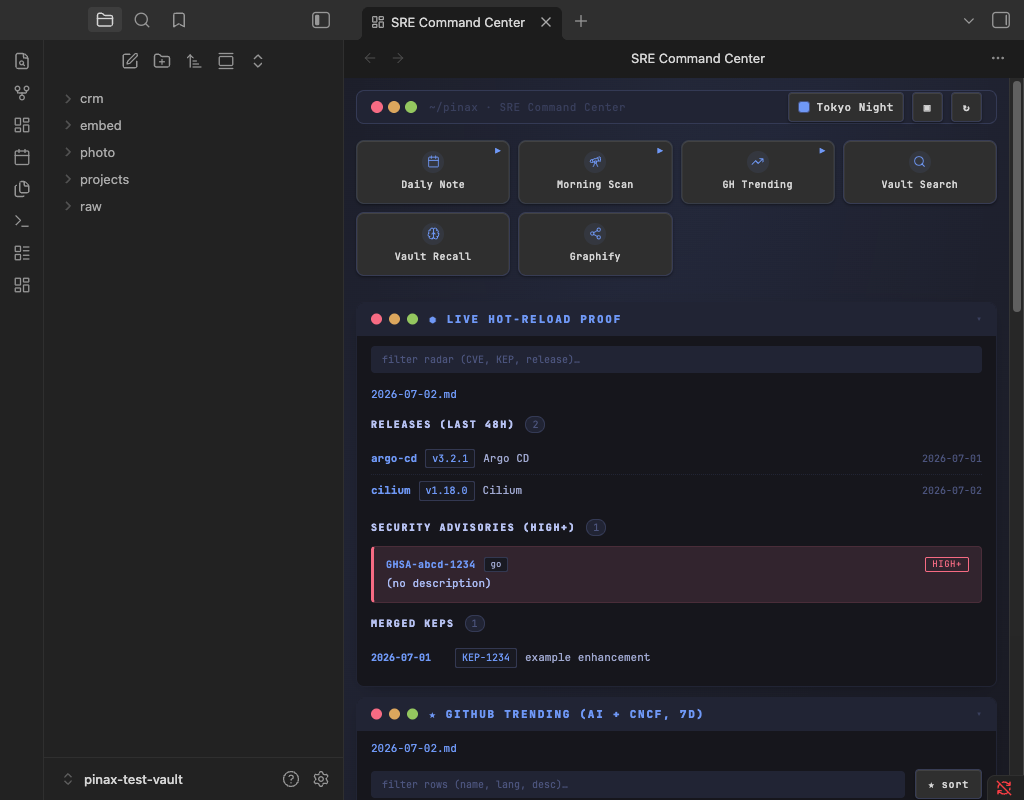Expand the projects folder
Image resolution: width=1024 pixels, height=800 pixels.
click(104, 180)
